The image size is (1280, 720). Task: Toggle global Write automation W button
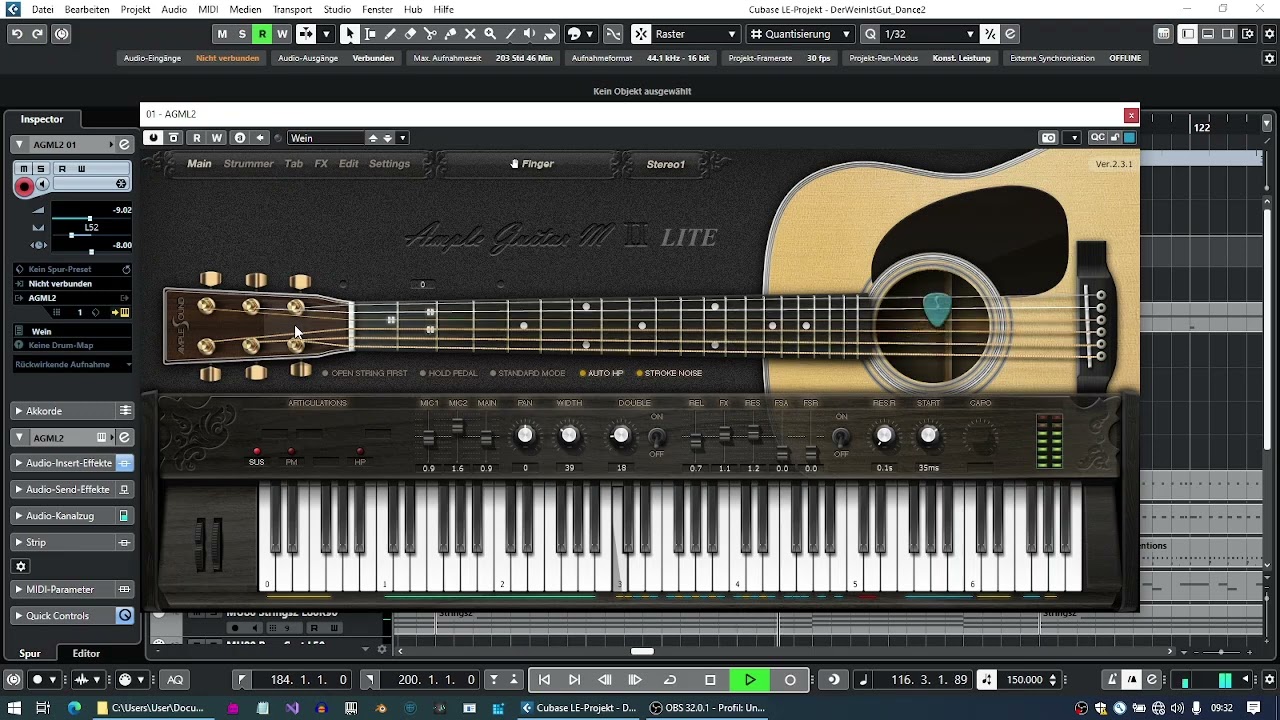282,34
